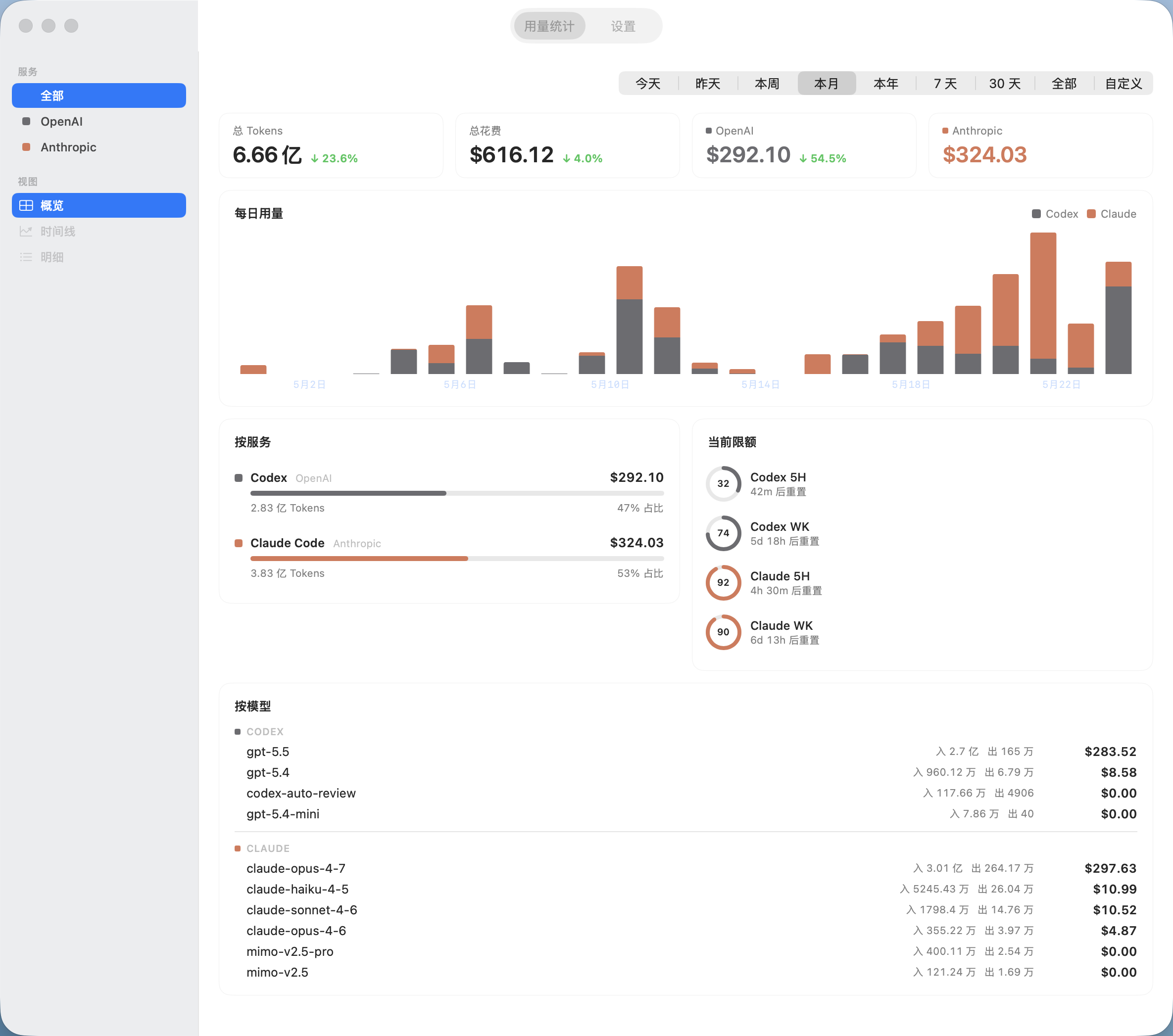Click the 每日用量 chart heading

[x=259, y=213]
